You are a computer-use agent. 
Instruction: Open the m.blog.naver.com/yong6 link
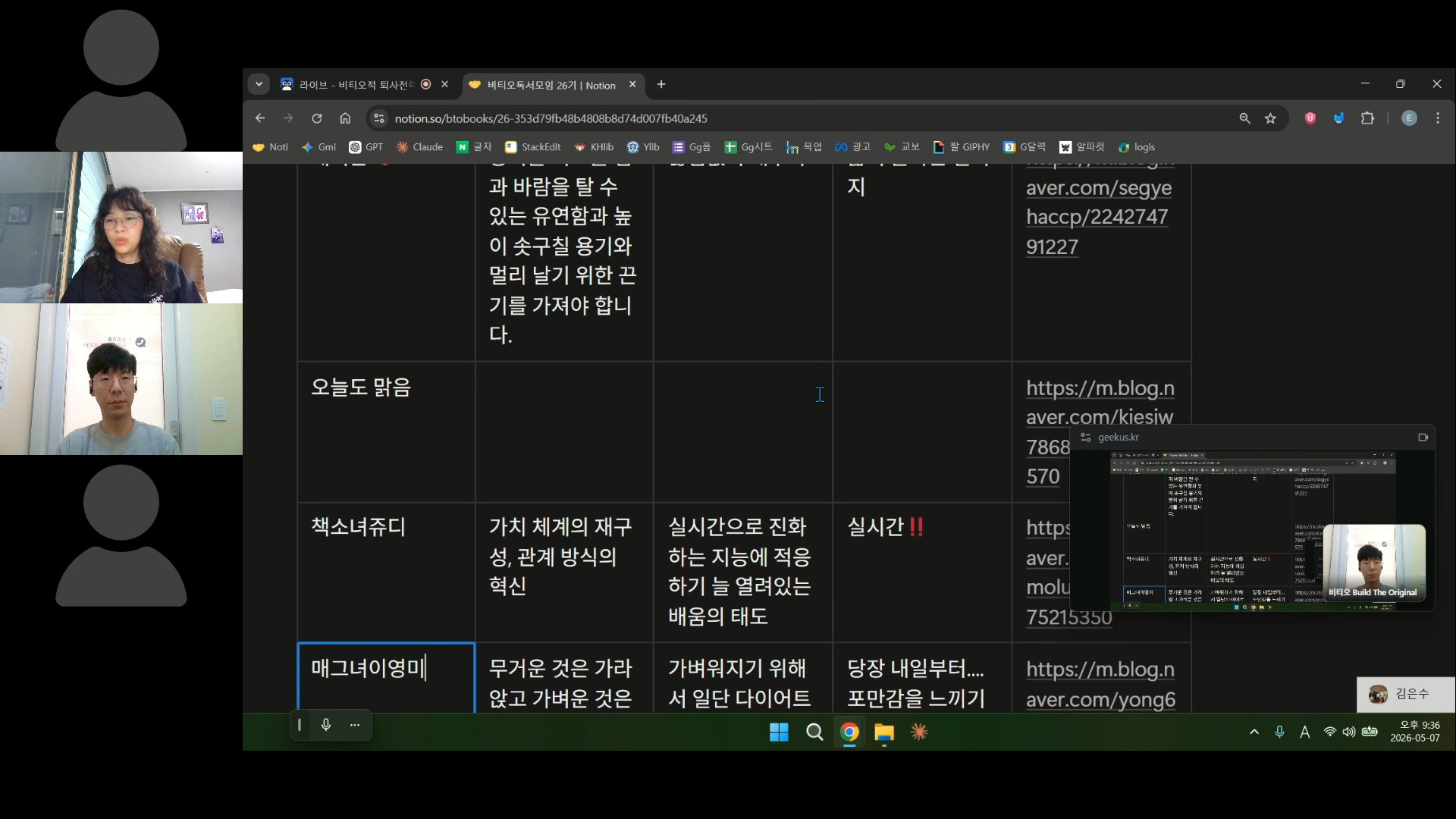coord(1100,684)
